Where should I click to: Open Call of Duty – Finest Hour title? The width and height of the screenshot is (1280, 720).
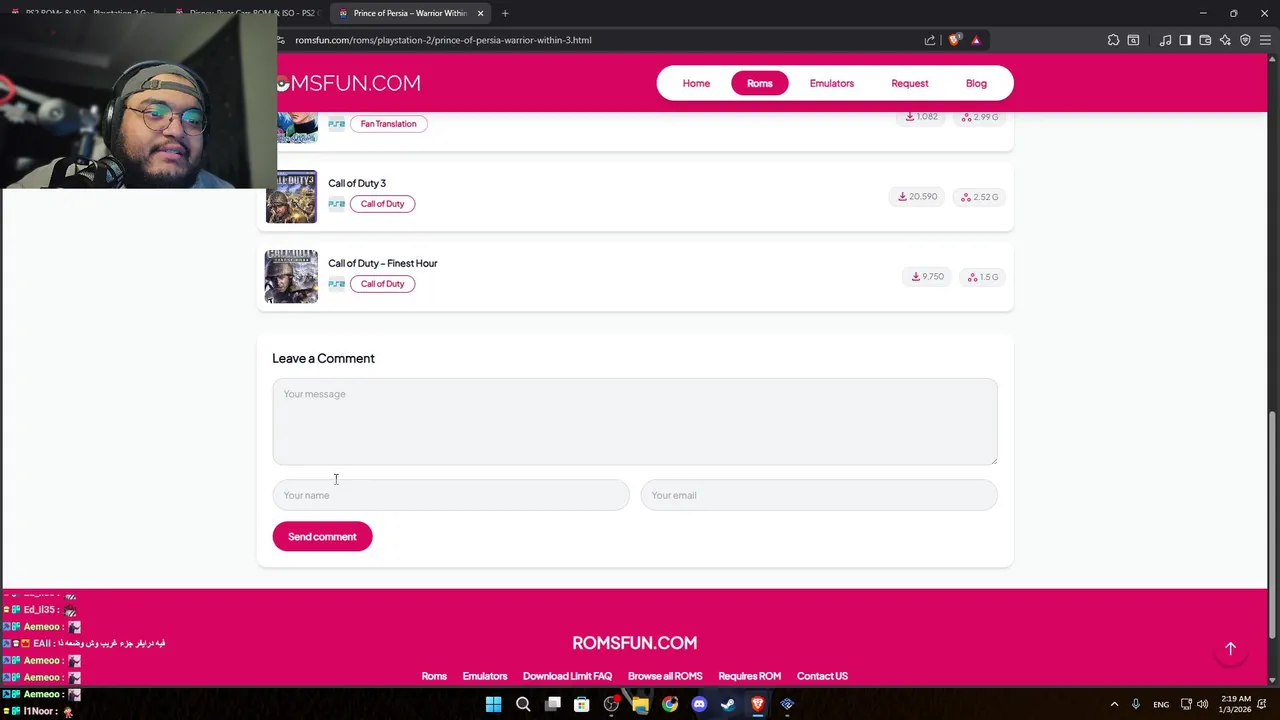383,263
